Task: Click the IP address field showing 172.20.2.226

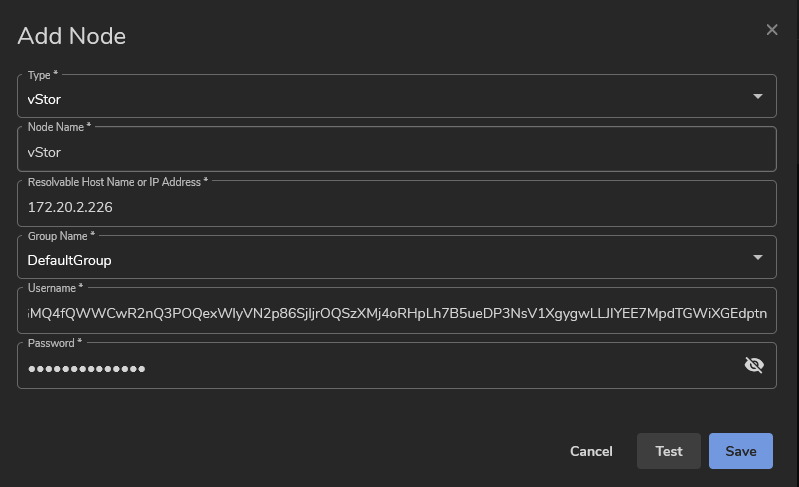Action: pos(397,206)
